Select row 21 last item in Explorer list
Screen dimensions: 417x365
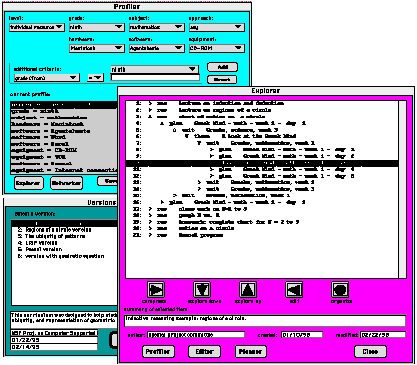point(262,235)
